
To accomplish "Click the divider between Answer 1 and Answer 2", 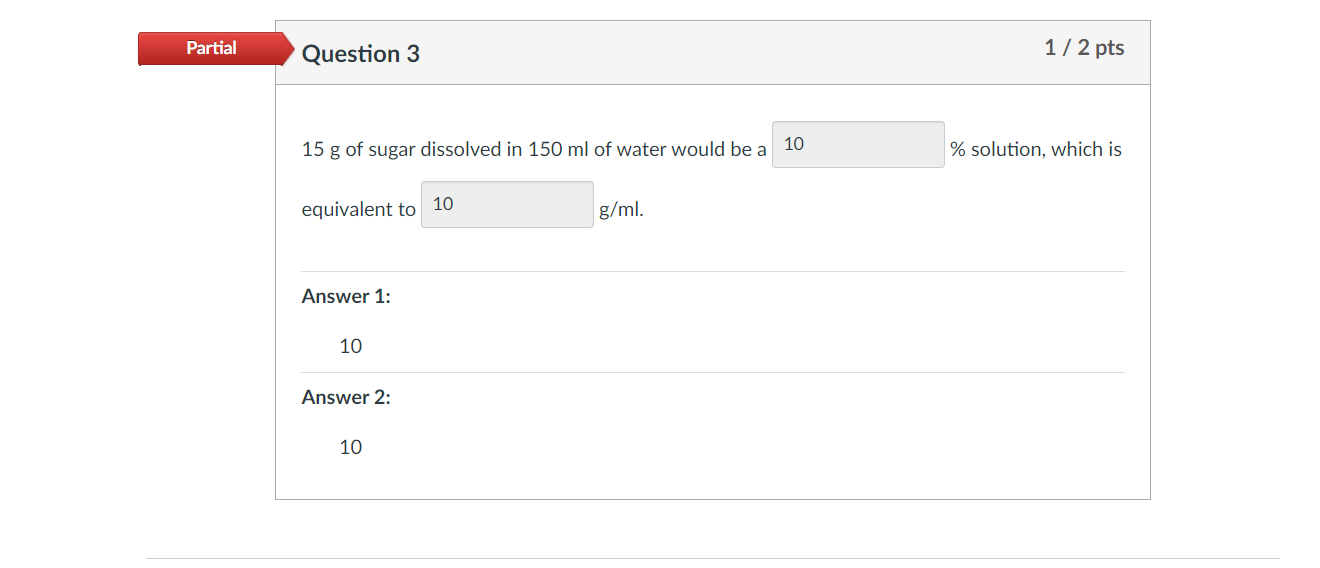I will (713, 372).
